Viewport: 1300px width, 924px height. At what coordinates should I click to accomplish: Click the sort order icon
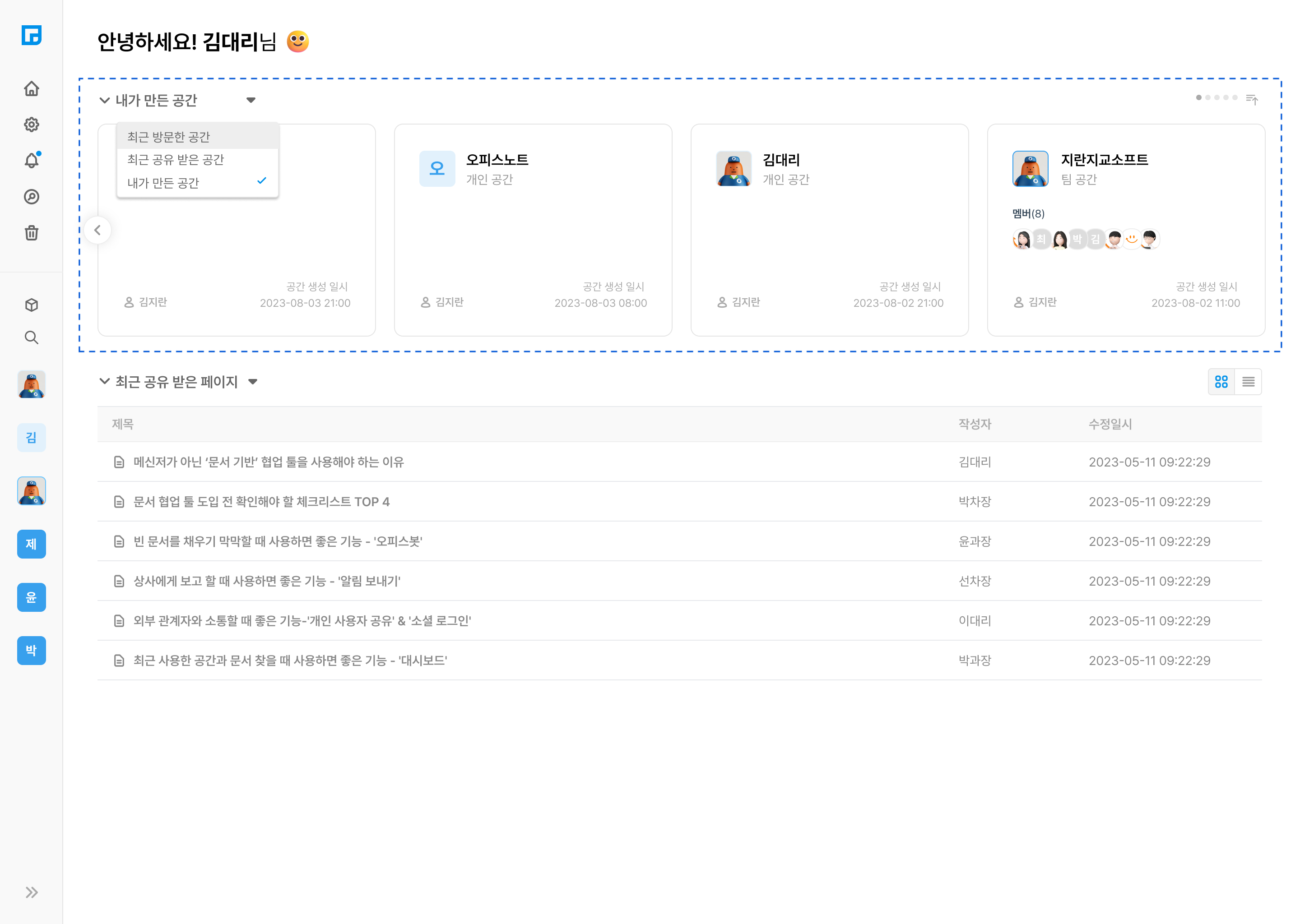pyautogui.click(x=1252, y=100)
